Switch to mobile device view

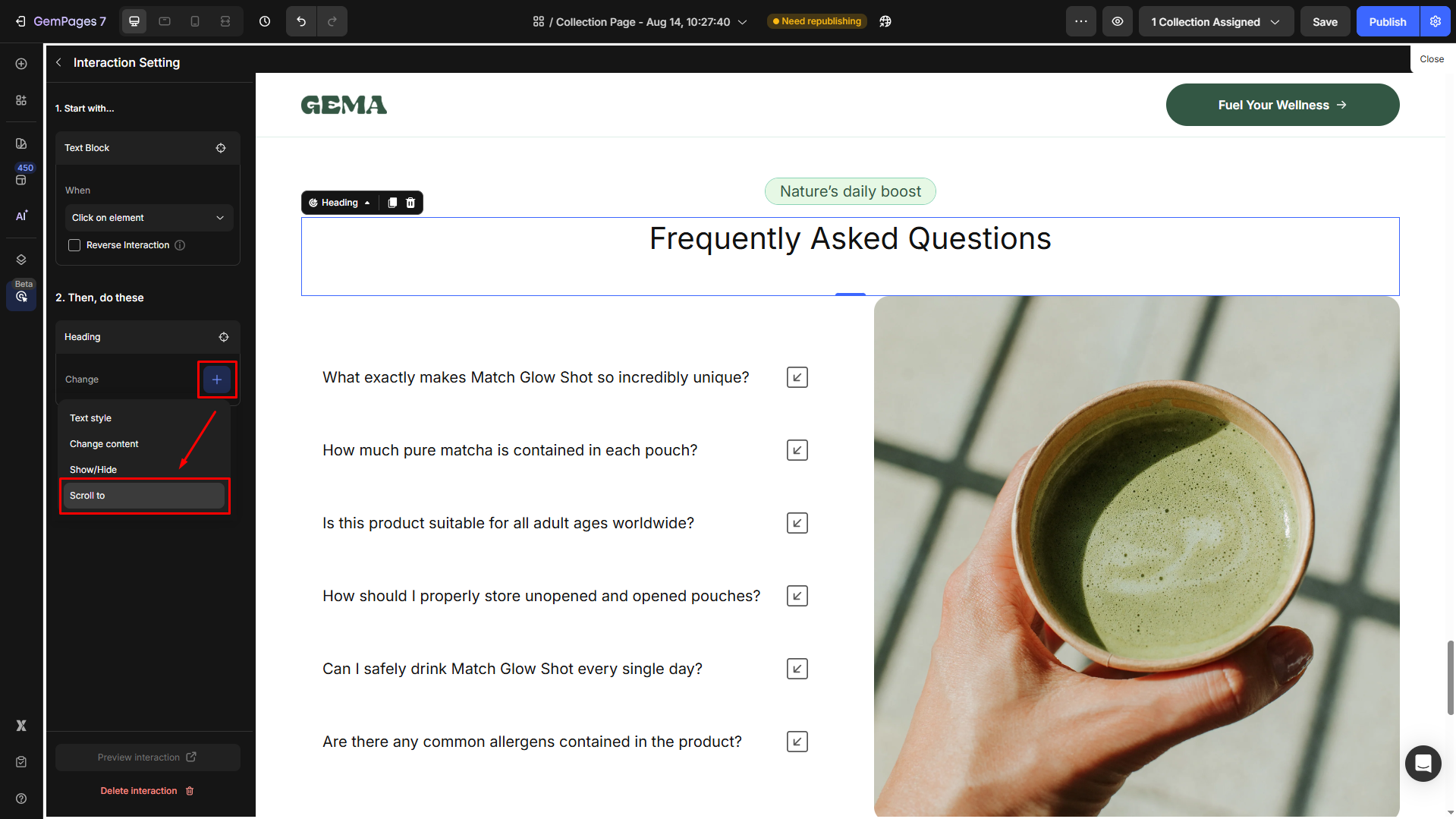[x=195, y=21]
